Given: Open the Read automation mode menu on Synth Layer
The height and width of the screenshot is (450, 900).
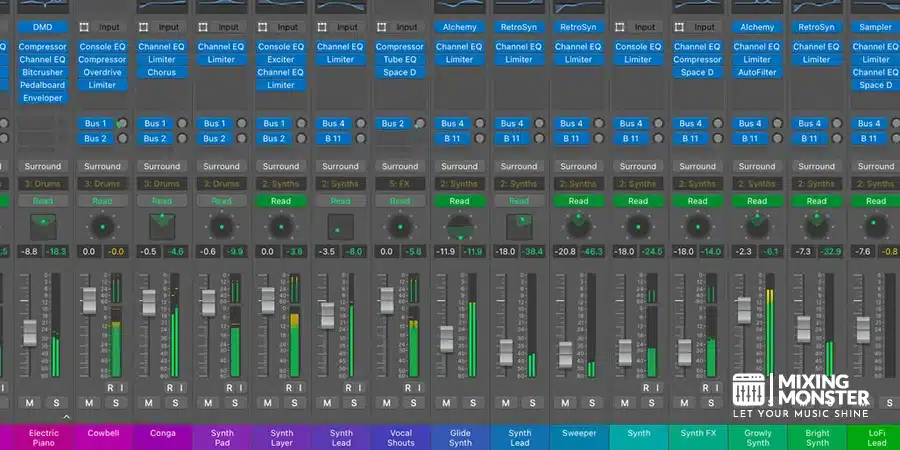Looking at the screenshot, I should [x=280, y=201].
